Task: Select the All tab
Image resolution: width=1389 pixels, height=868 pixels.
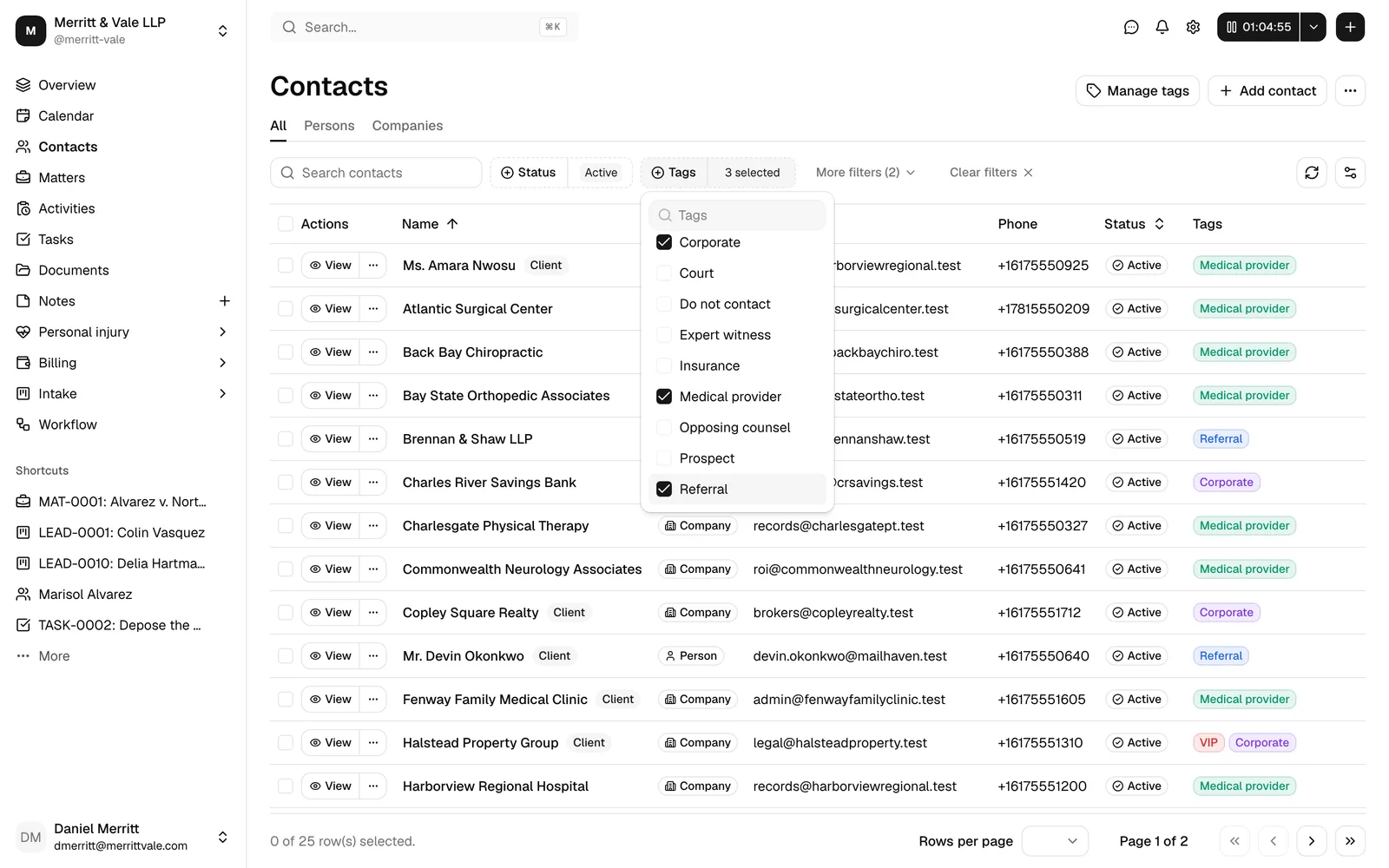Action: click(x=278, y=126)
